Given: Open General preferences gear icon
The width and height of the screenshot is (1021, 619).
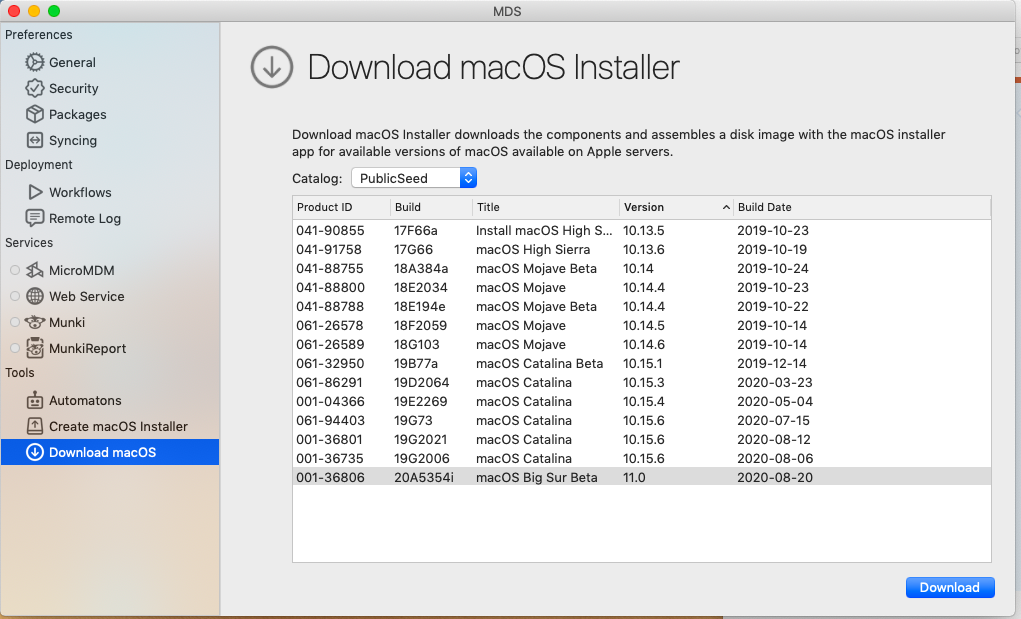Looking at the screenshot, I should coord(35,62).
